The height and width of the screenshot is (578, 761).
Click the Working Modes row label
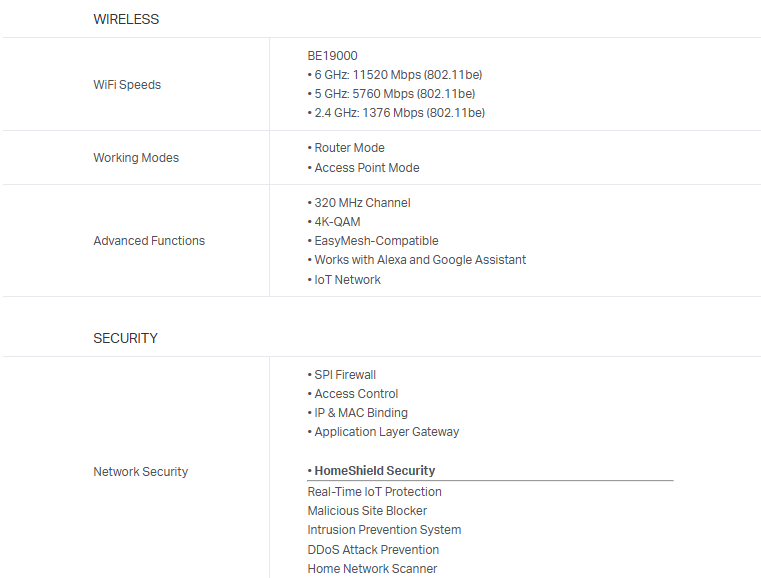click(136, 158)
